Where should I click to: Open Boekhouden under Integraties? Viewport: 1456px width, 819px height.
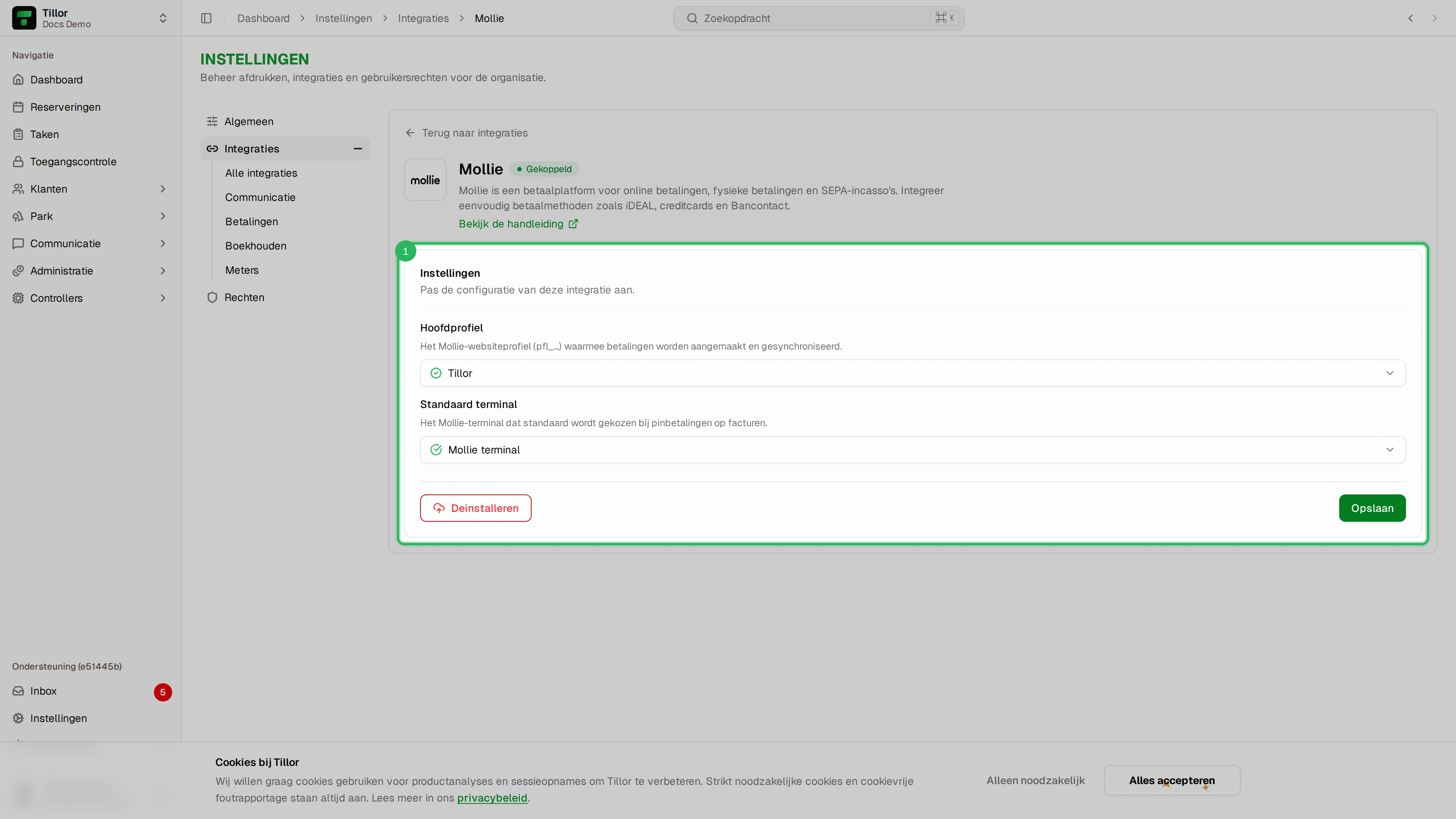256,246
